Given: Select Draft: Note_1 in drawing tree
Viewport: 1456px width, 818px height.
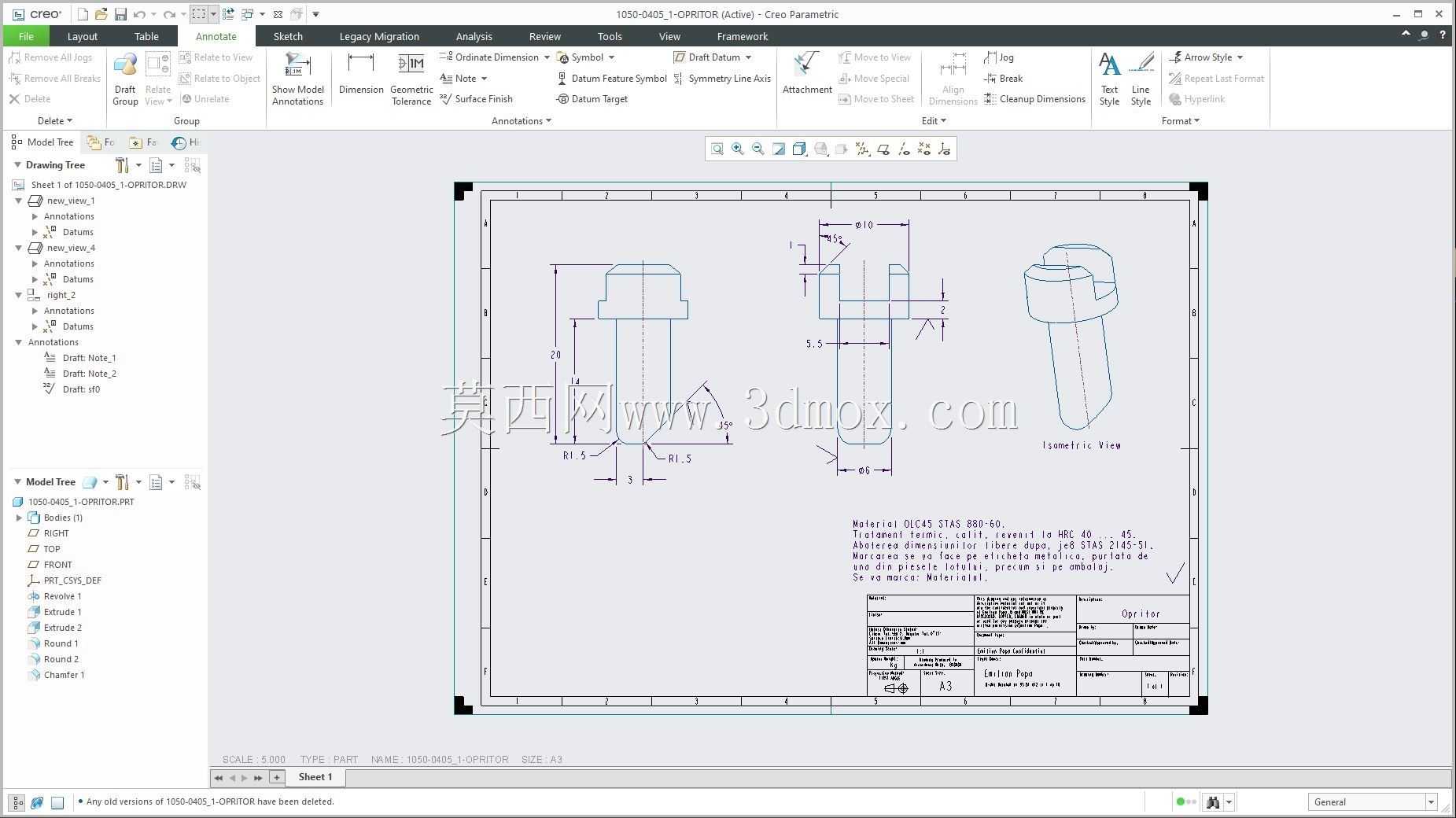Looking at the screenshot, I should click(89, 358).
